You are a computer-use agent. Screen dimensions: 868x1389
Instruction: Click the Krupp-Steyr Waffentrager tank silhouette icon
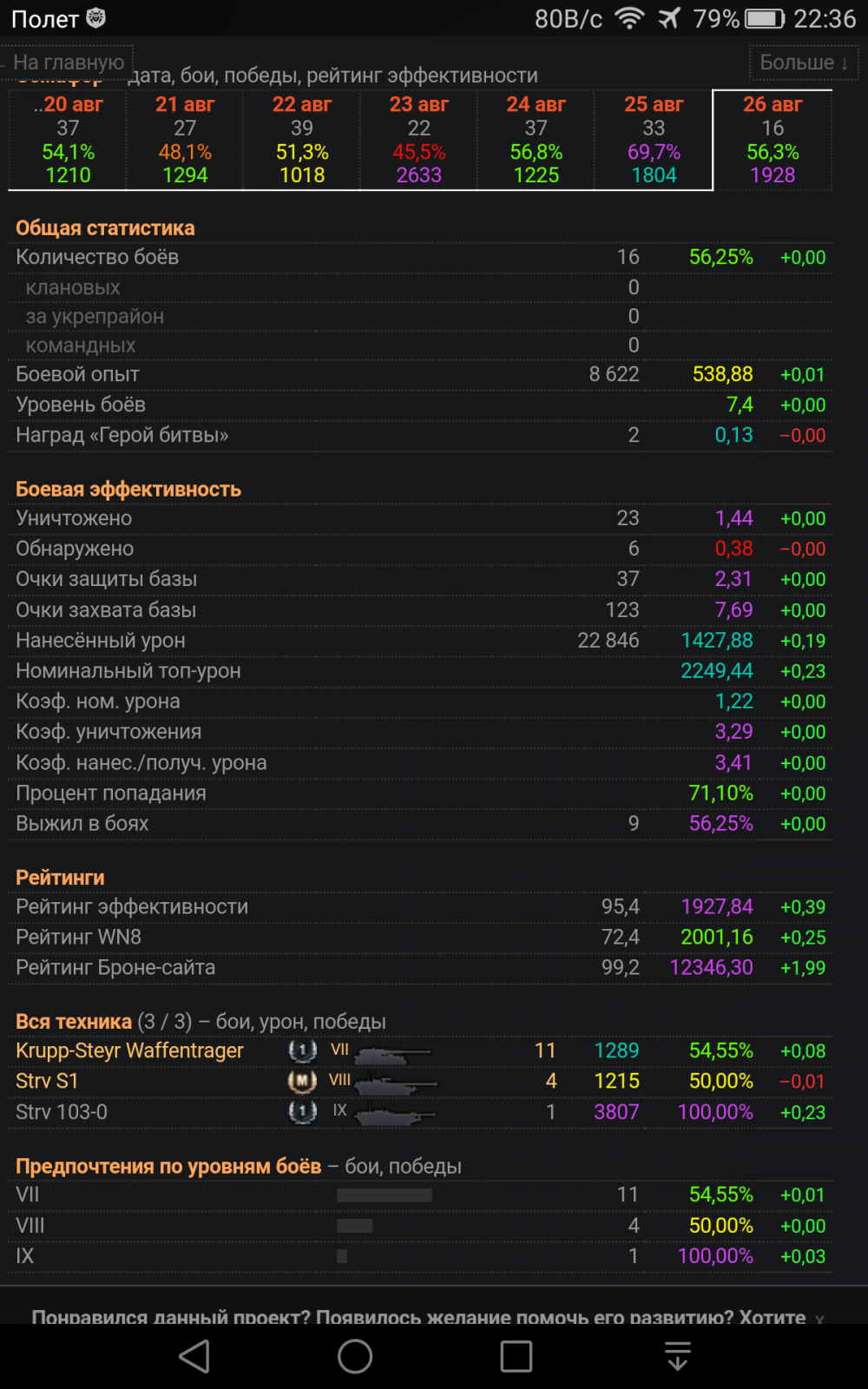click(x=392, y=1053)
